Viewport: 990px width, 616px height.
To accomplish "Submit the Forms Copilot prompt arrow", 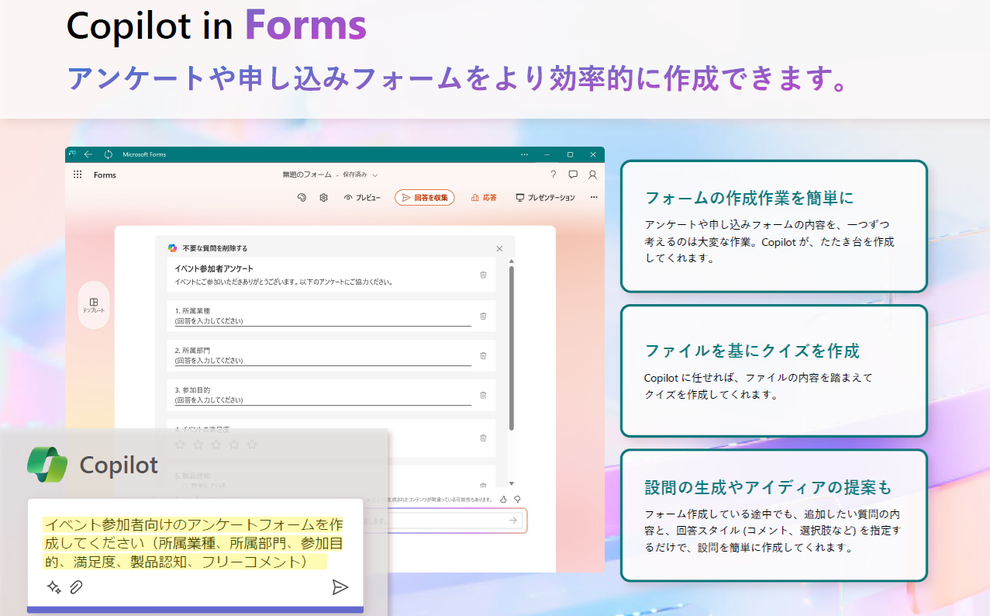I will tap(513, 521).
